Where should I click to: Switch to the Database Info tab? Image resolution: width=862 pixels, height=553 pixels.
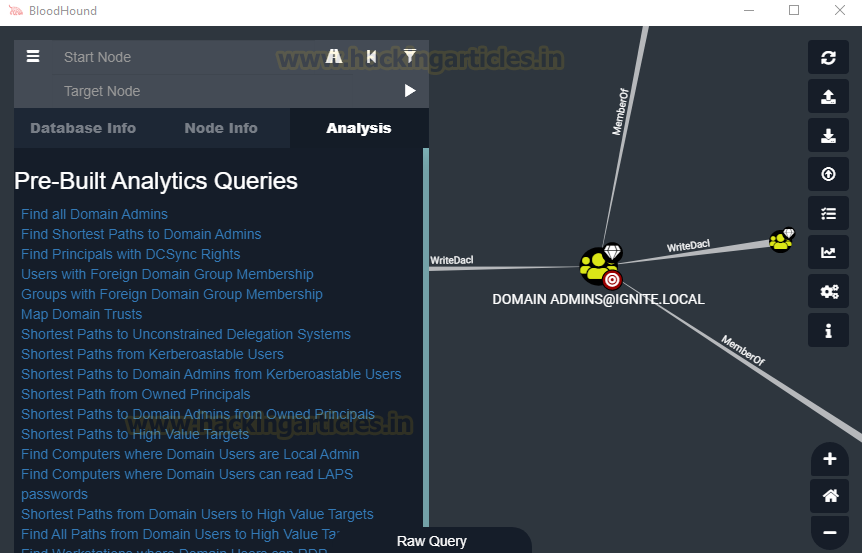(x=83, y=128)
